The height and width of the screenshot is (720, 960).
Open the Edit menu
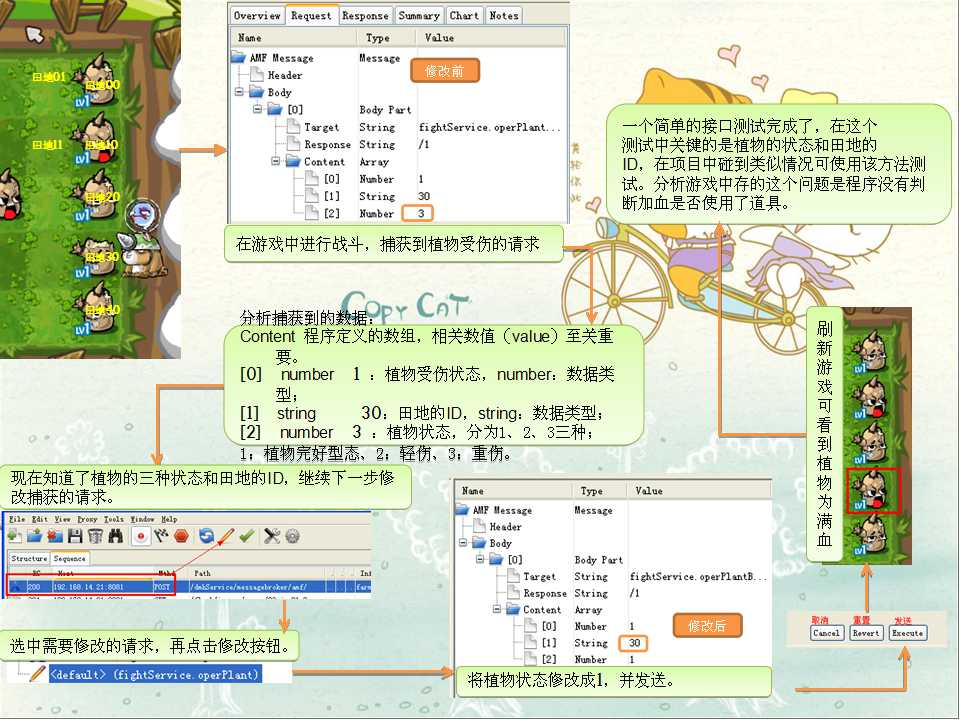click(39, 519)
